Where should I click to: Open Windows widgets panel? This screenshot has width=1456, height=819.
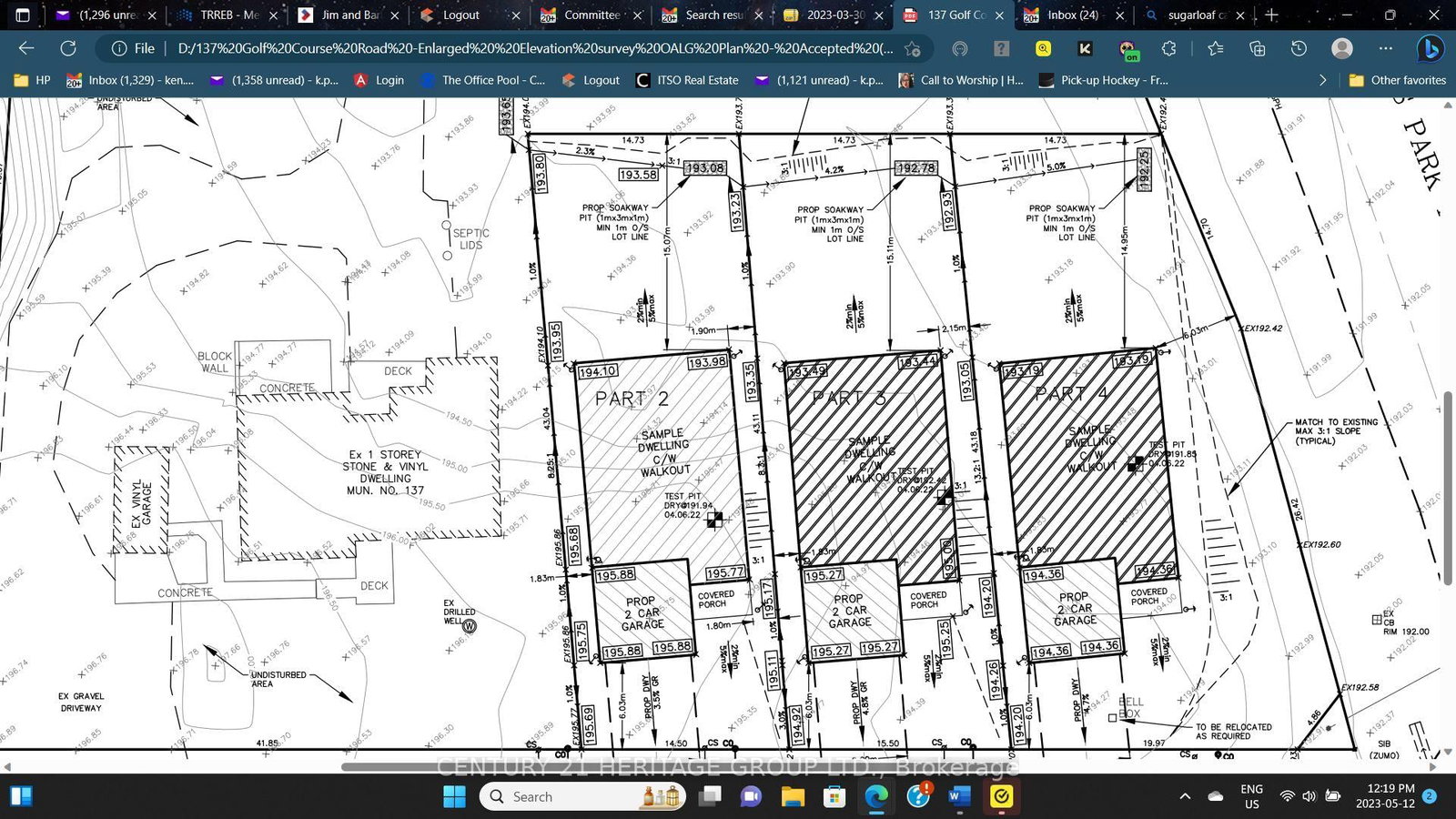(22, 796)
